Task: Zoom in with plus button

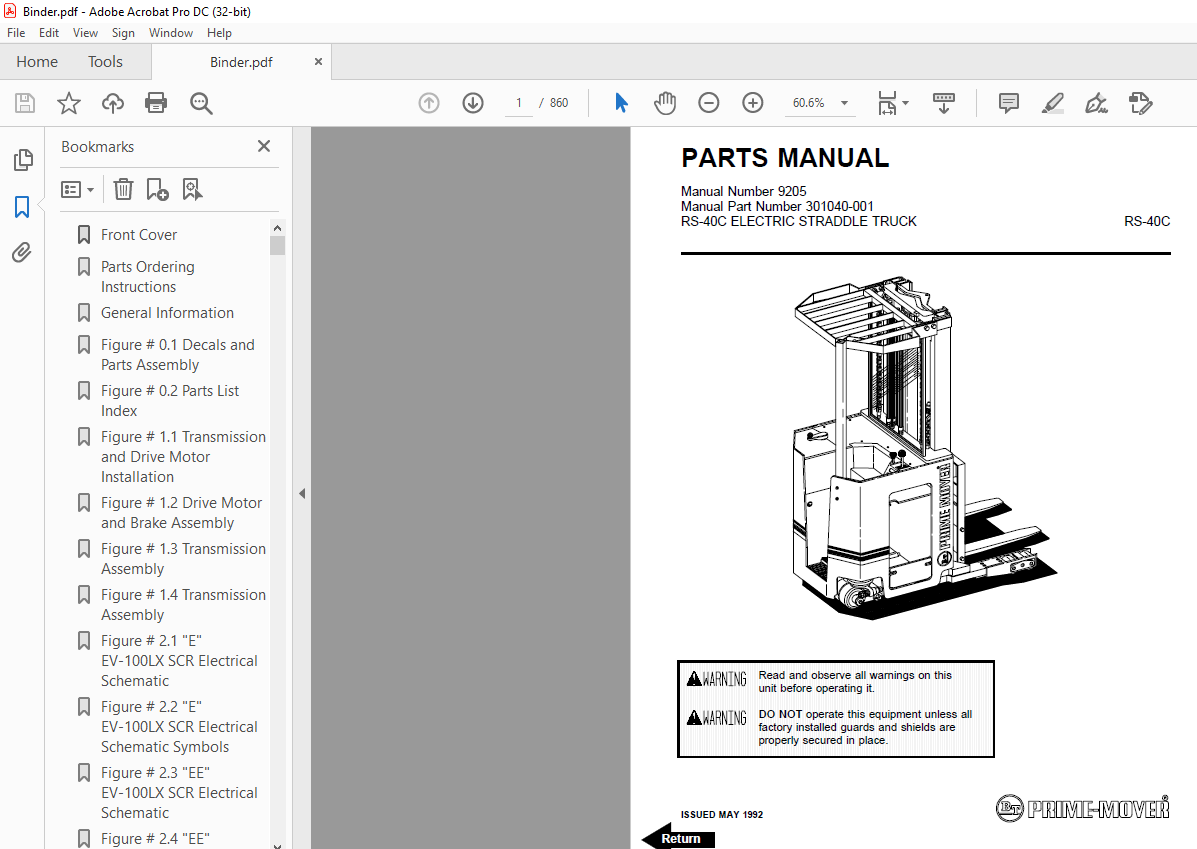Action: (x=753, y=102)
